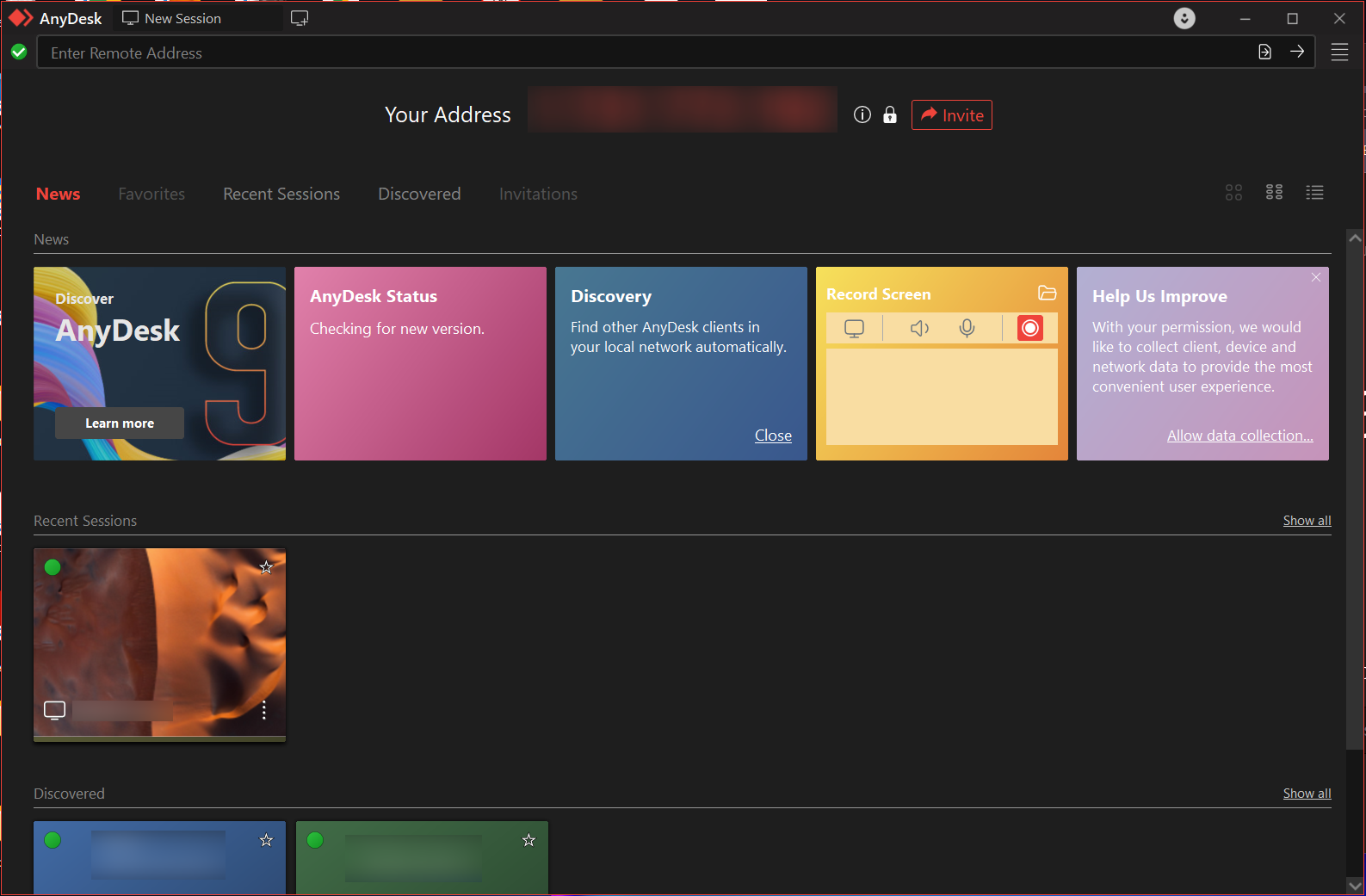Screen dimensions: 1366x896
Task: Toggle microphone in Record Screen card
Action: [967, 328]
